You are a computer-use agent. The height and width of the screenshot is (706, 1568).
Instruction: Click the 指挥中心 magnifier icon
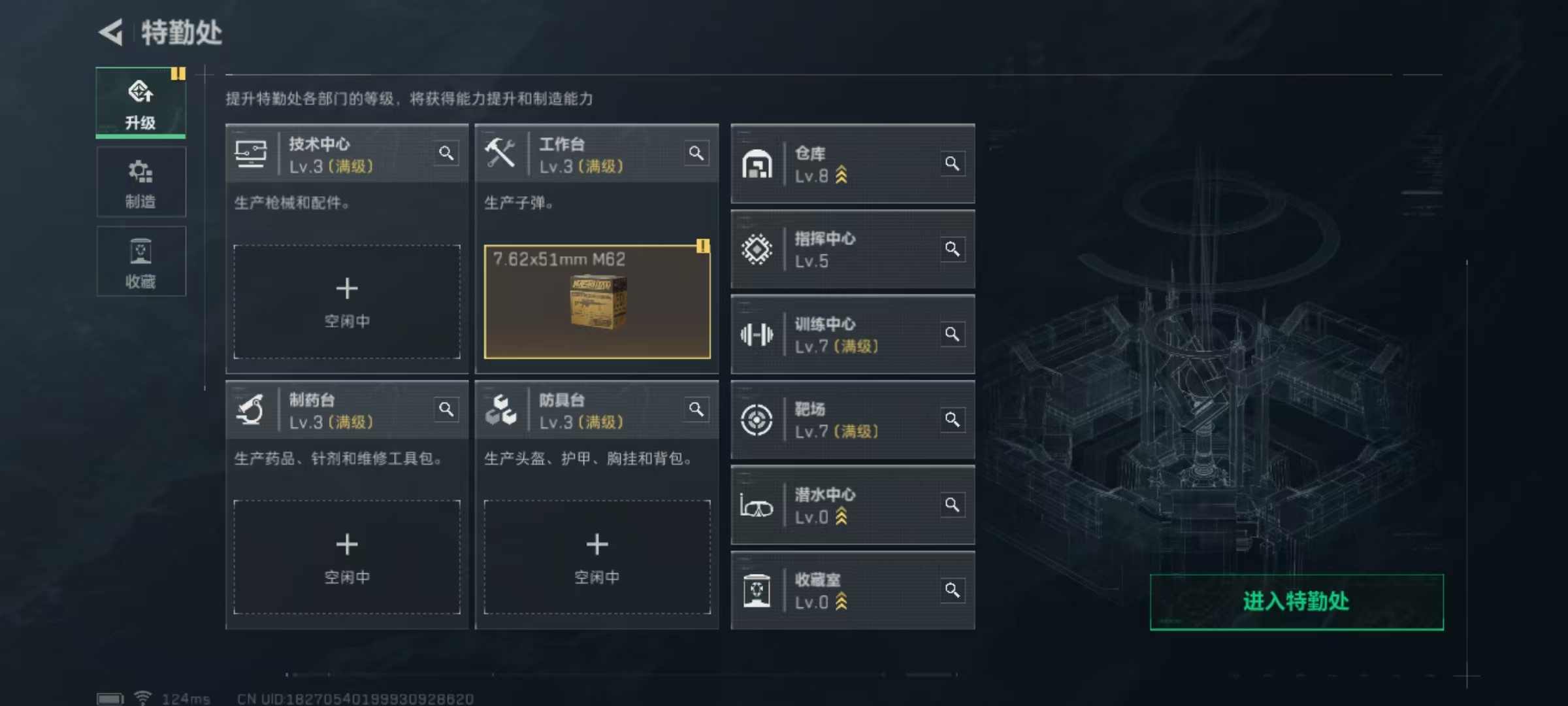click(x=953, y=249)
